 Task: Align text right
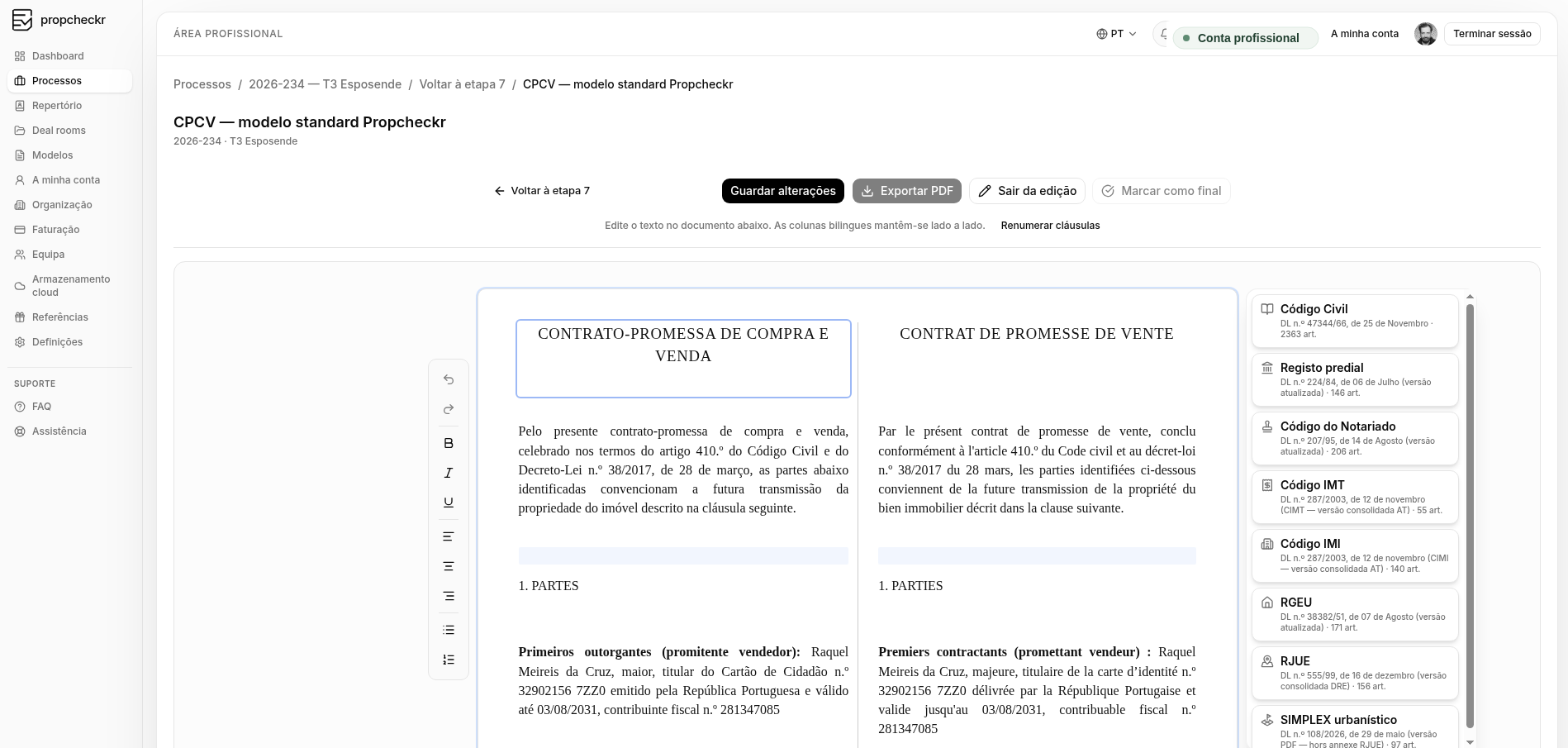[449, 596]
